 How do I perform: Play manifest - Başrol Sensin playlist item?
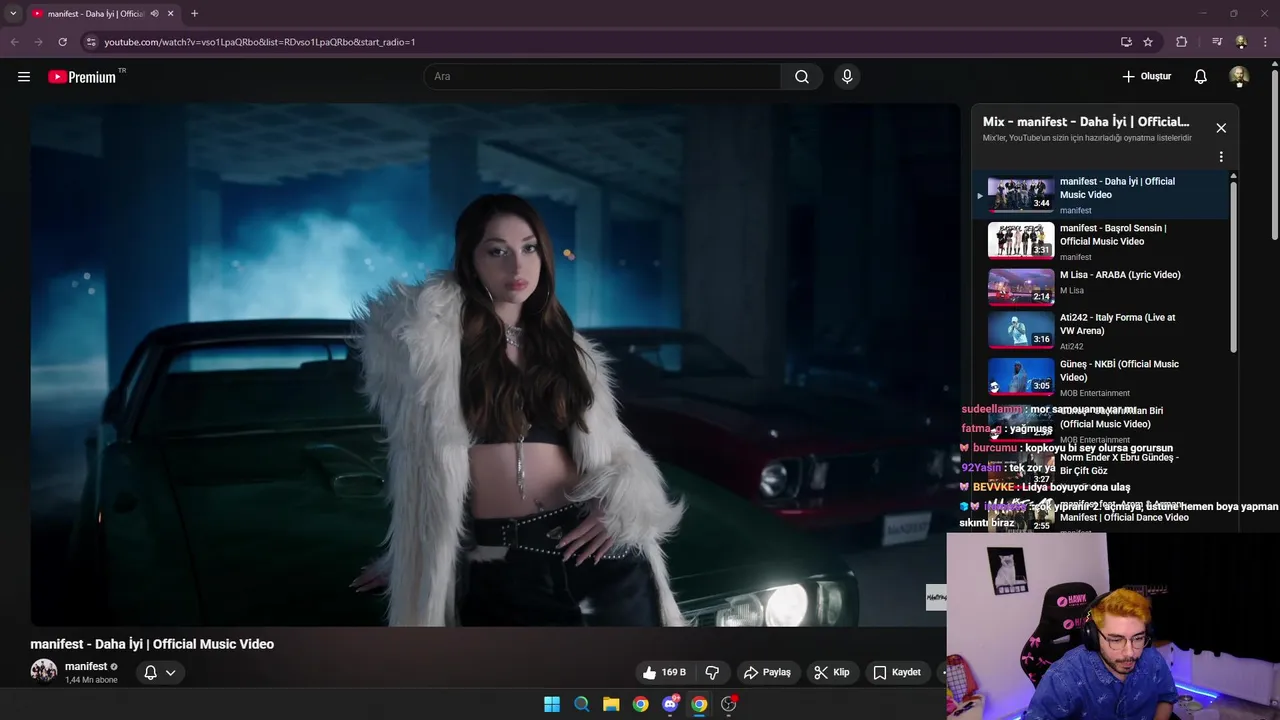tap(1100, 241)
